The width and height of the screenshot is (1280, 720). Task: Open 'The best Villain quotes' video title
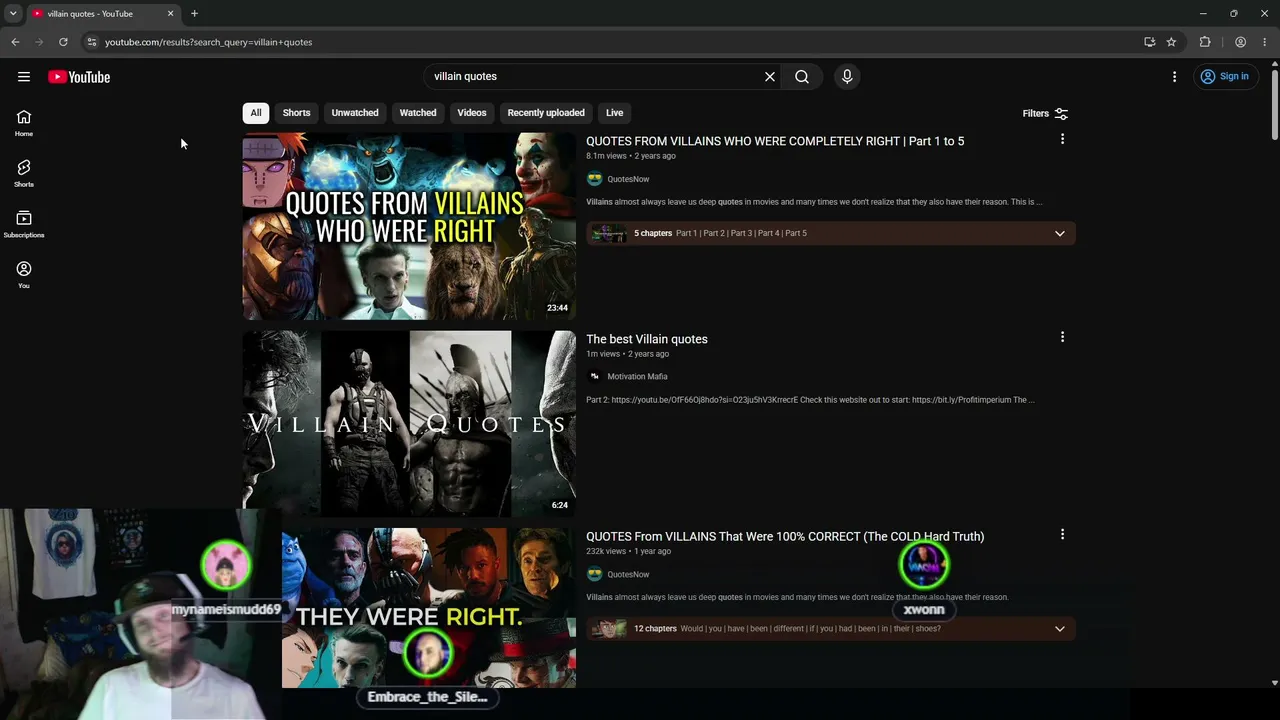tap(647, 340)
